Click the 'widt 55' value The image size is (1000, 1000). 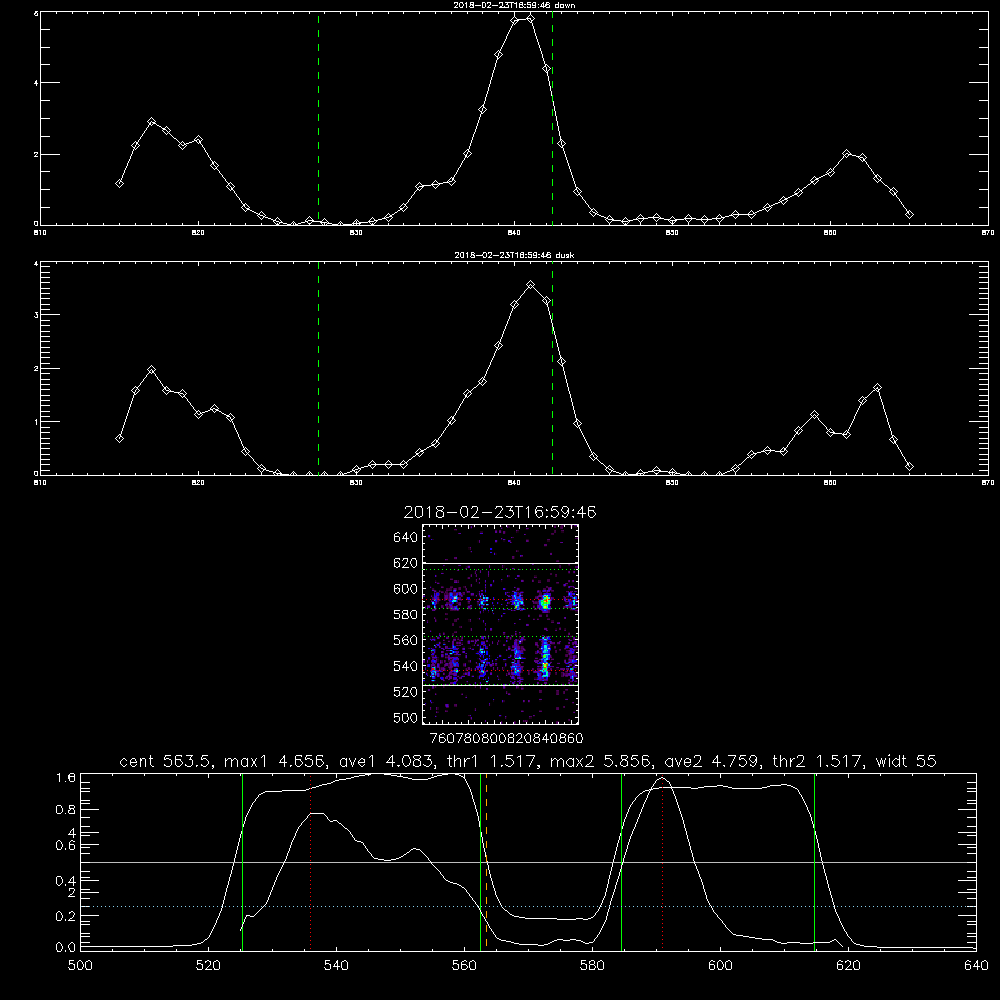click(x=906, y=761)
